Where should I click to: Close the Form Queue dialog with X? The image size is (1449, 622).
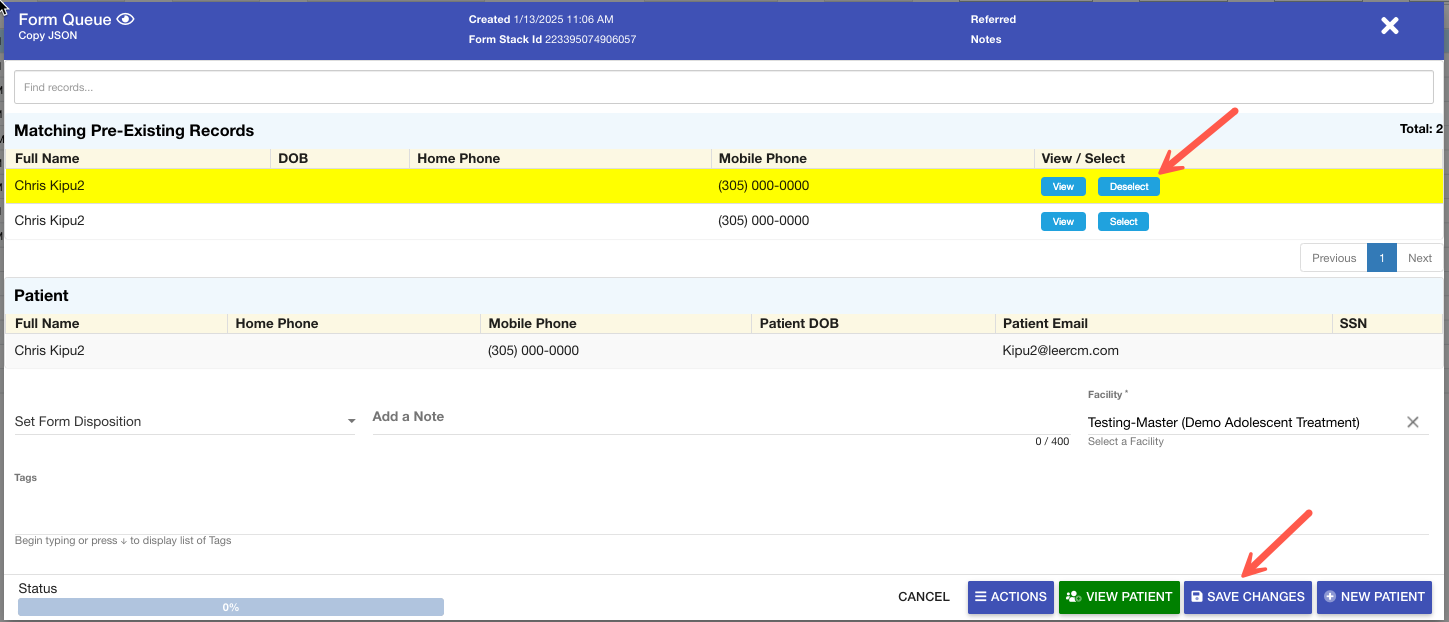[1389, 26]
